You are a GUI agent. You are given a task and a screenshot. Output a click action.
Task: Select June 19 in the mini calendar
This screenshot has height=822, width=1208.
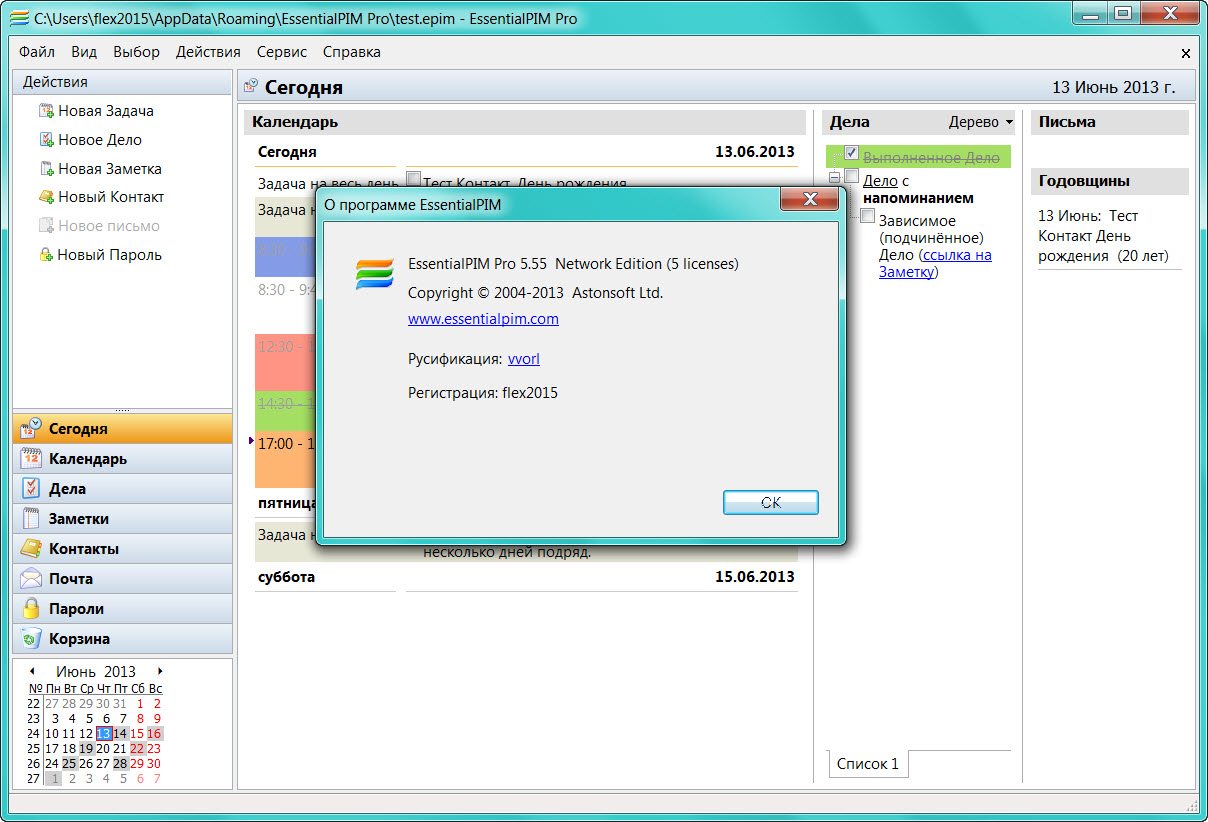pyautogui.click(x=86, y=748)
